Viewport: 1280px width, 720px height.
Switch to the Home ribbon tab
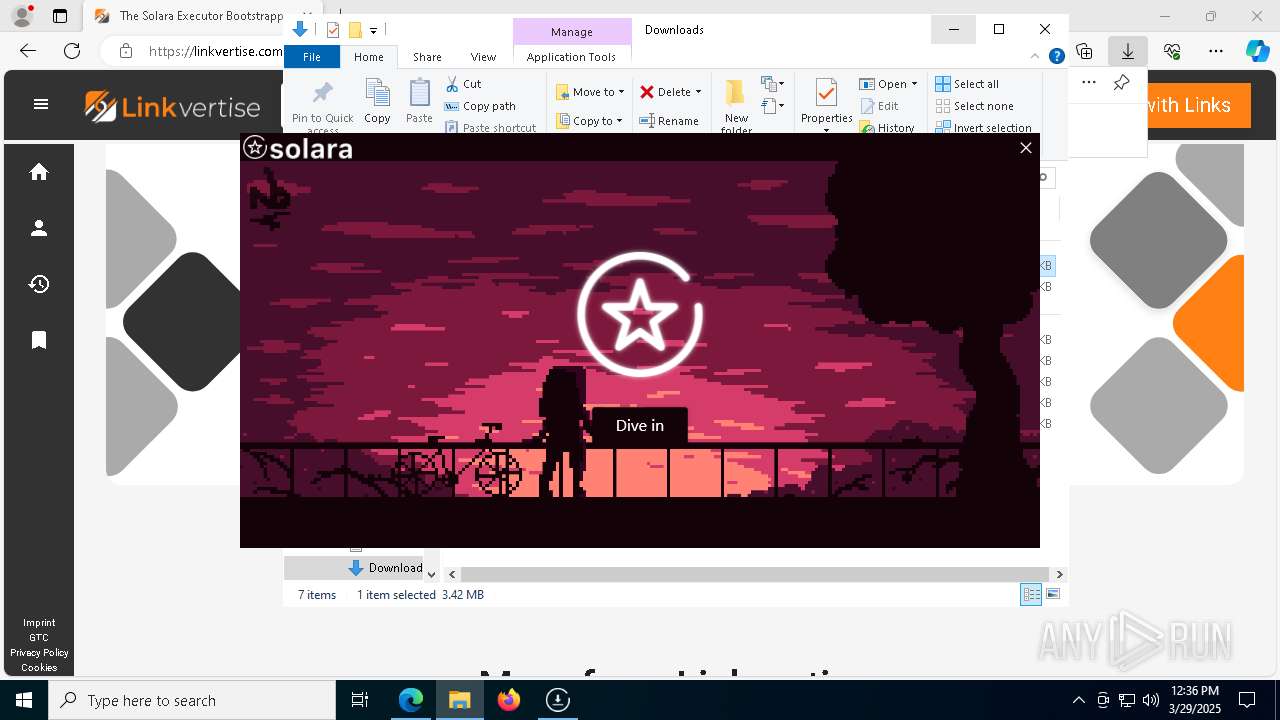[368, 57]
